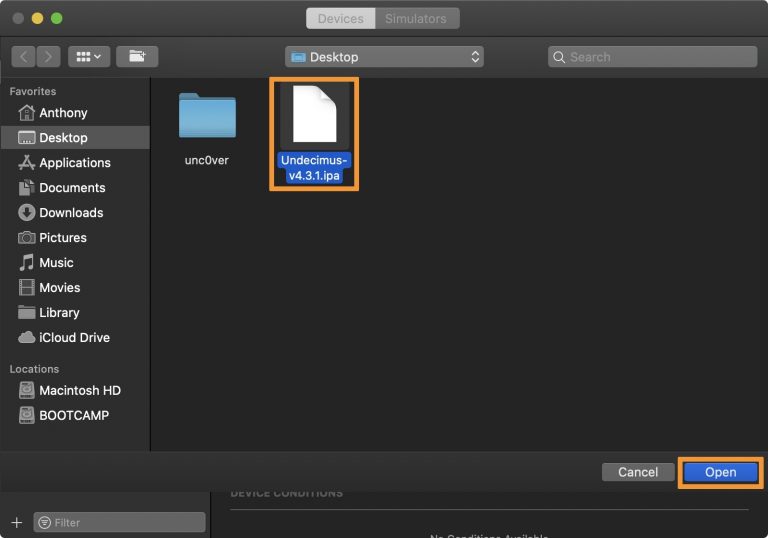768x538 pixels.
Task: Click the yellow minimize window button
Action: pos(37,19)
